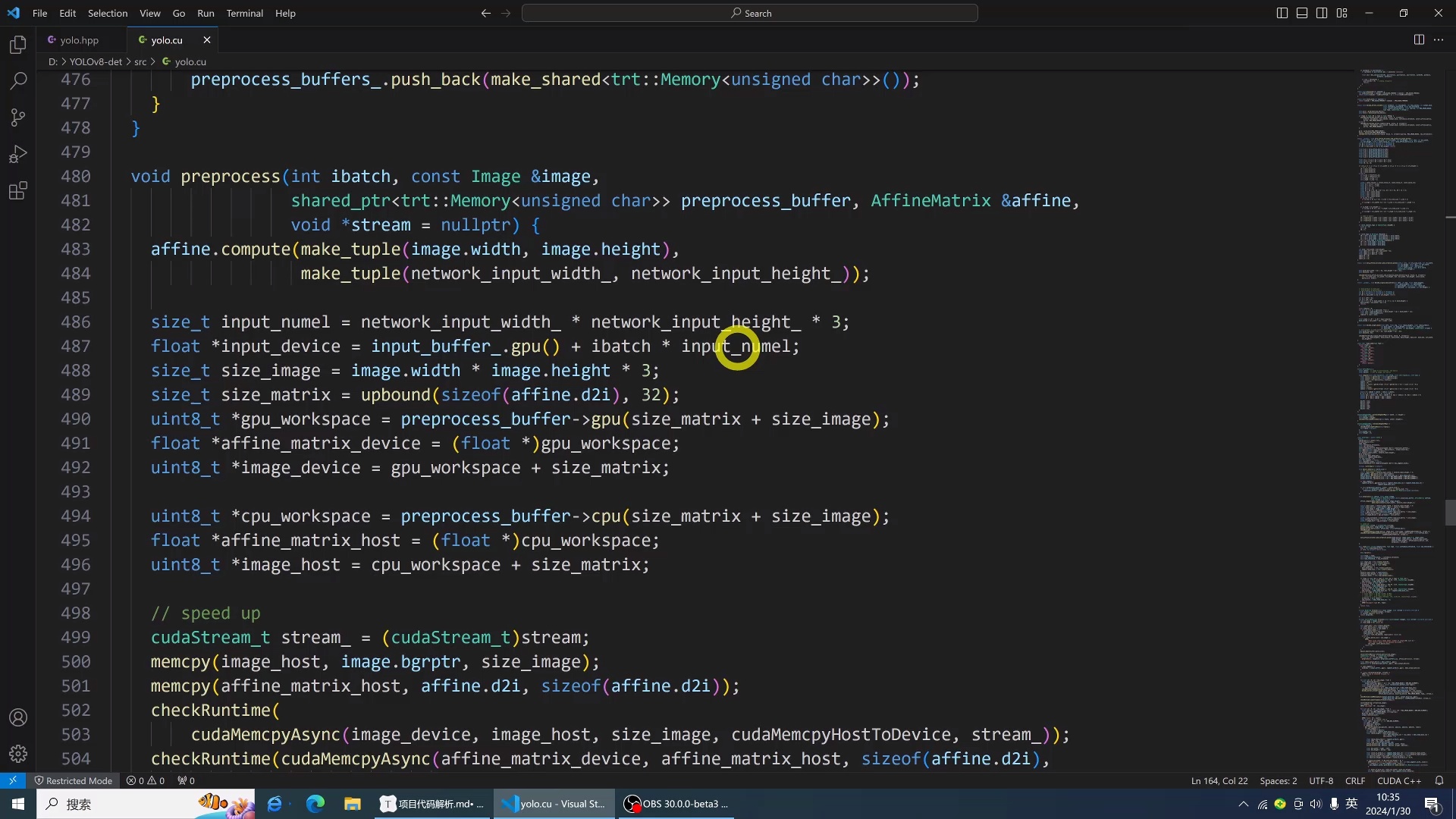Open the Manage gear icon
Screen dimensions: 1456x819
point(18,754)
